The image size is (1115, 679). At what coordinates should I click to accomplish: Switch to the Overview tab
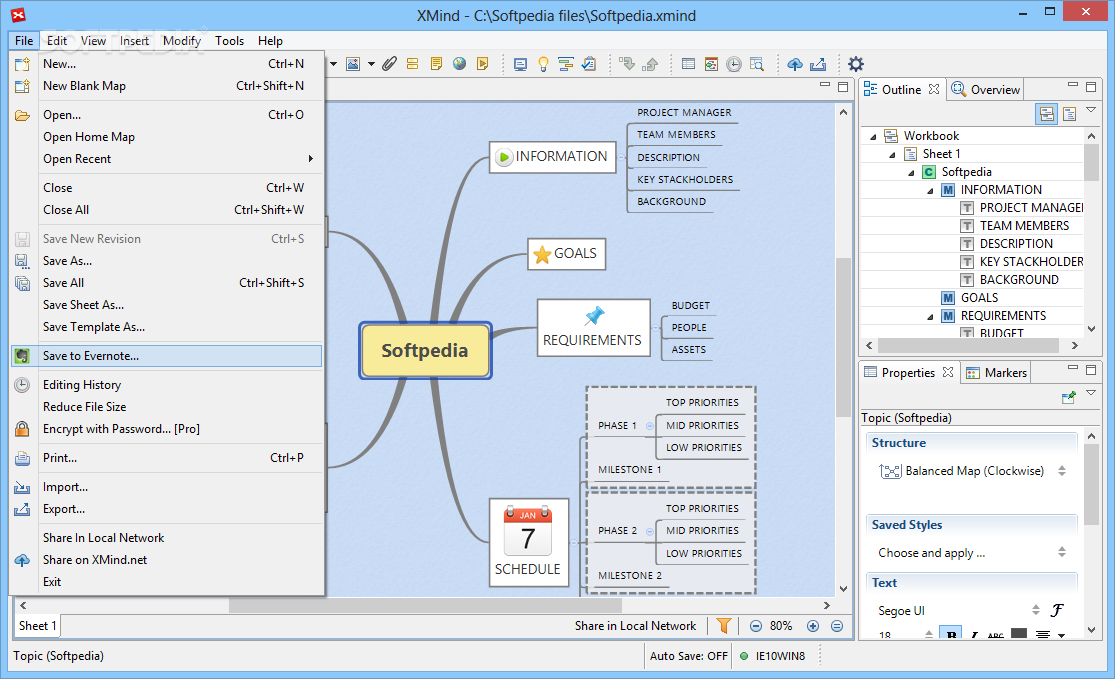[x=986, y=90]
